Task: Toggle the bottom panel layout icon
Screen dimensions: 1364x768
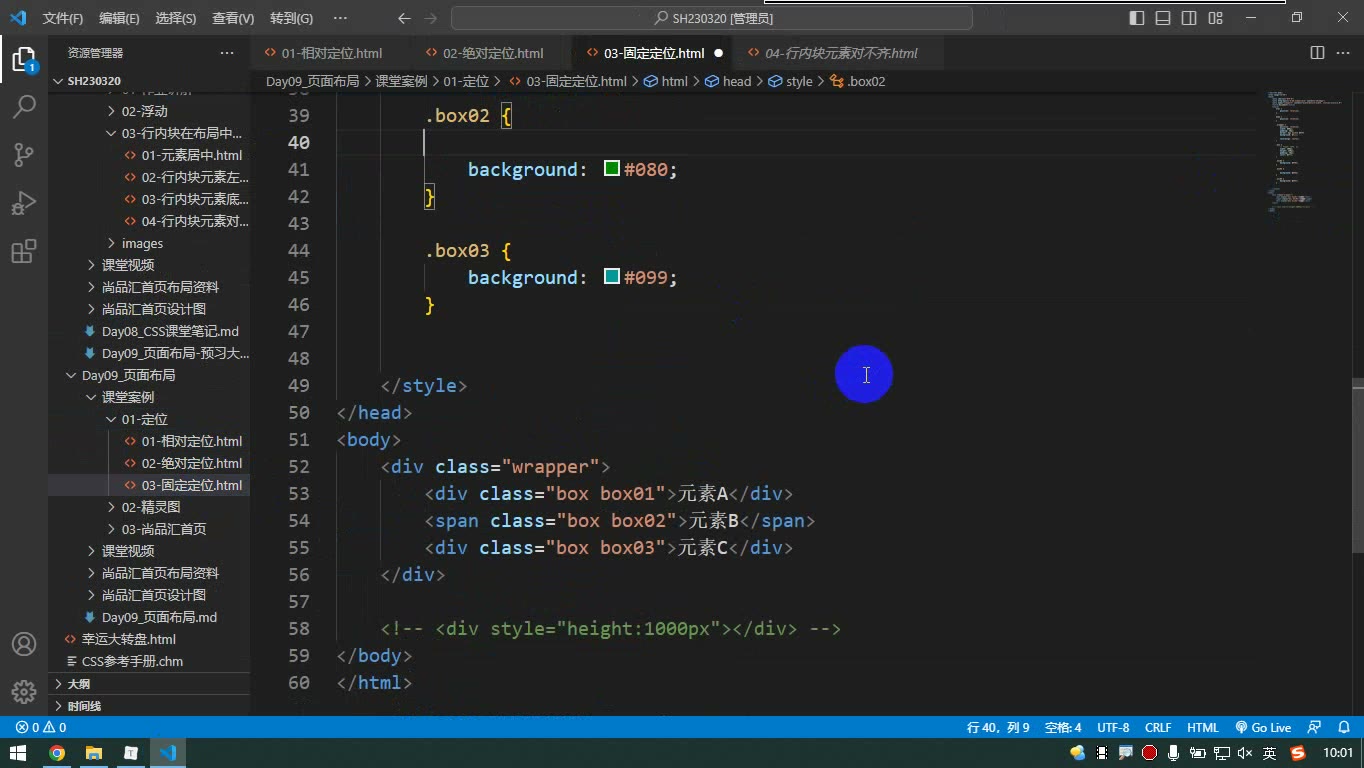Action: pyautogui.click(x=1163, y=18)
